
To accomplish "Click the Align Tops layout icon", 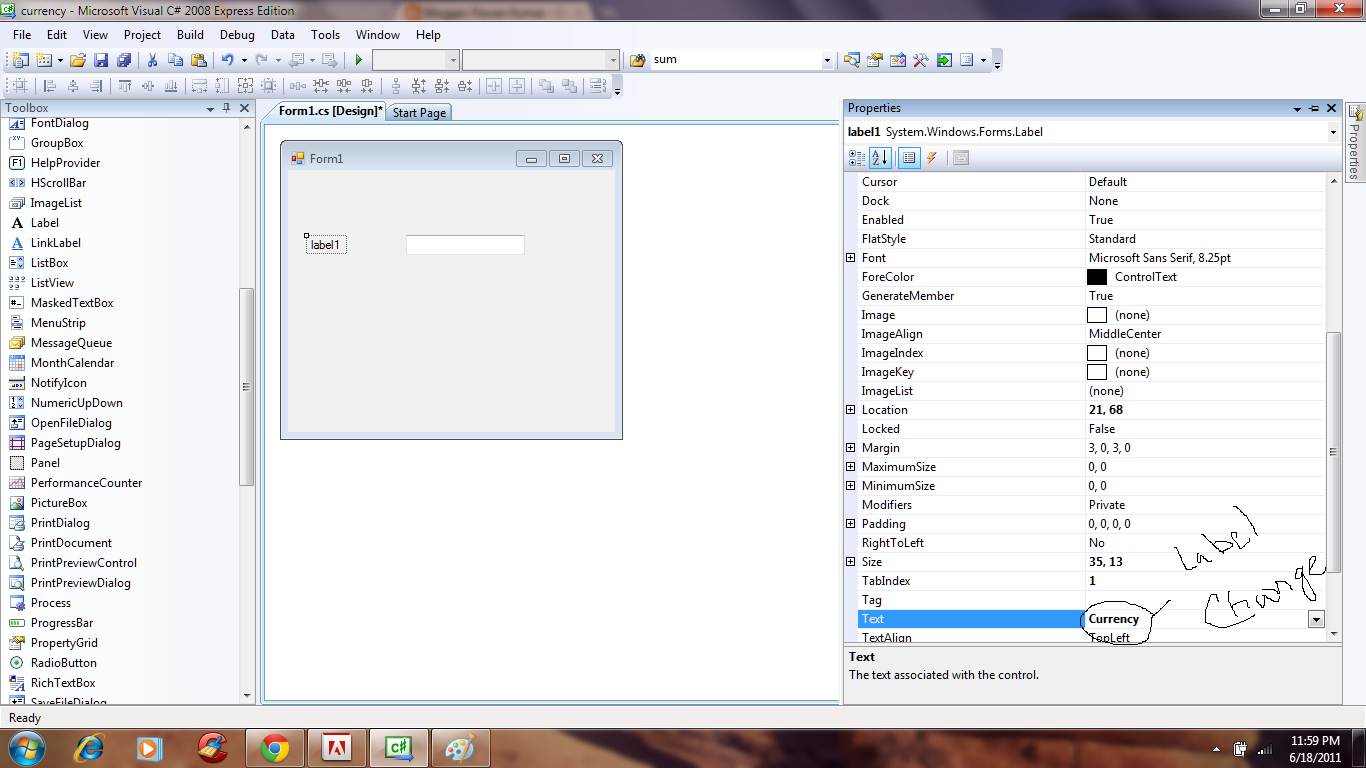I will pyautogui.click(x=125, y=86).
